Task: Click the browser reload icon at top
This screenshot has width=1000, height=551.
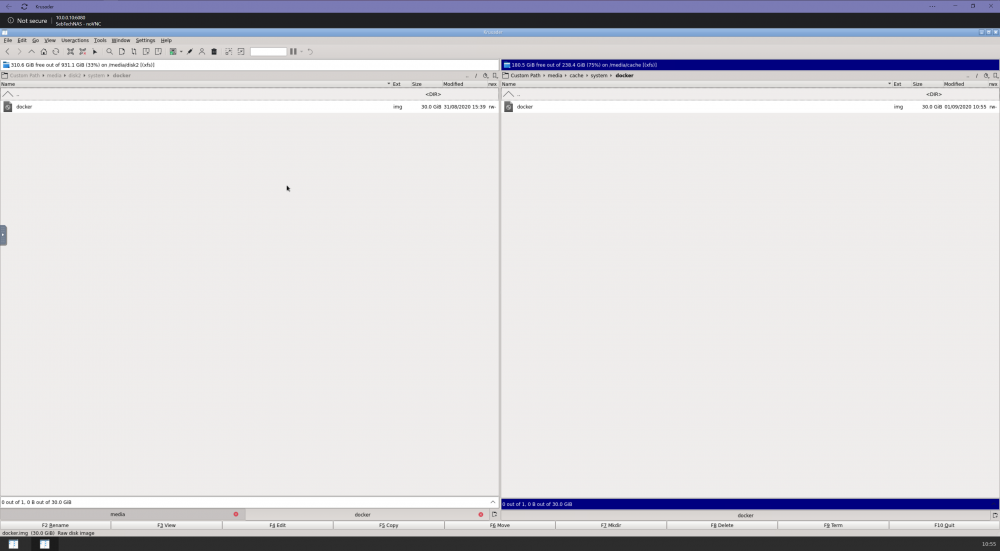Action: click(x=24, y=6)
